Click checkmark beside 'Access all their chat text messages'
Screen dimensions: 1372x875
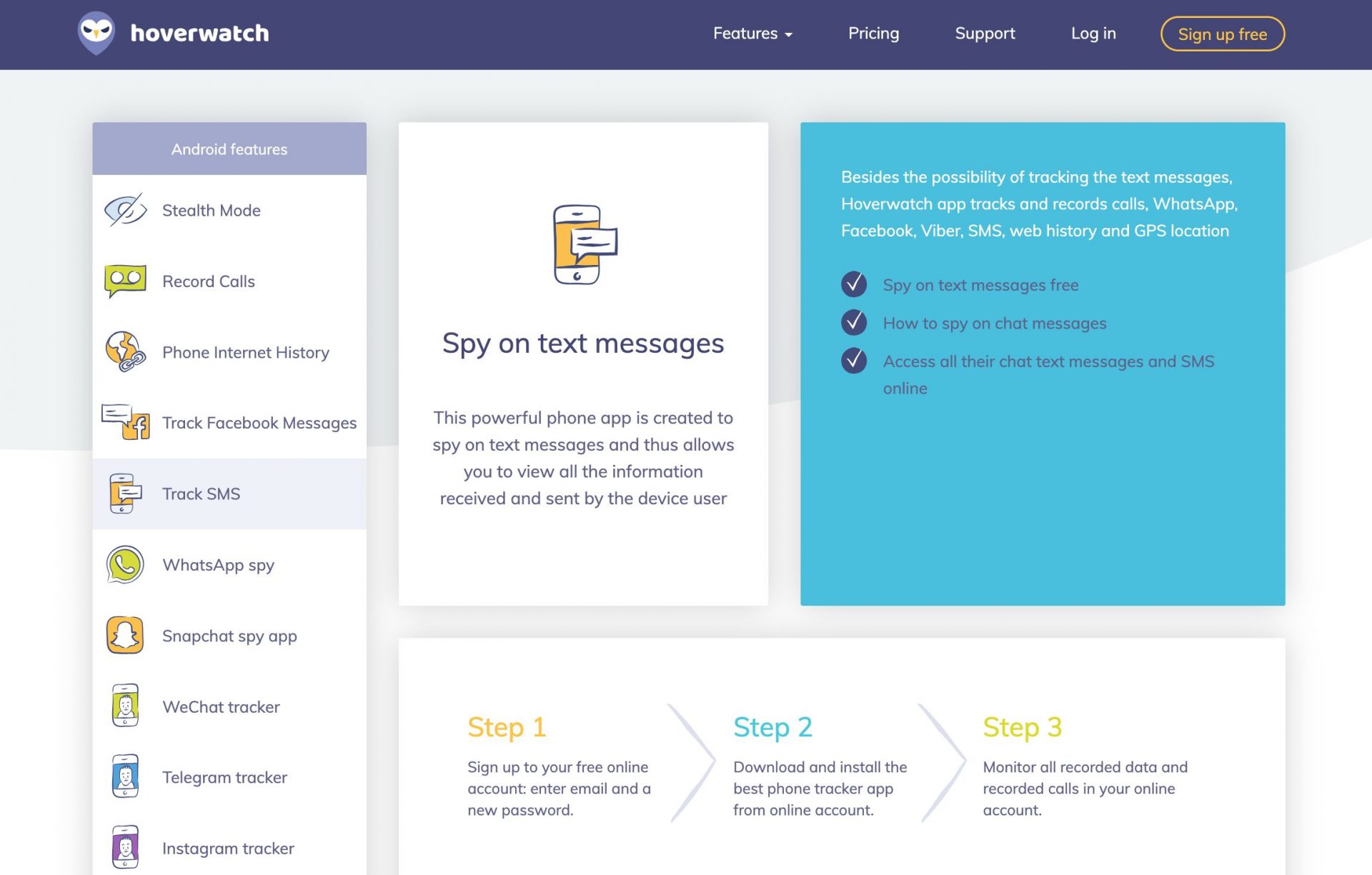pos(853,361)
